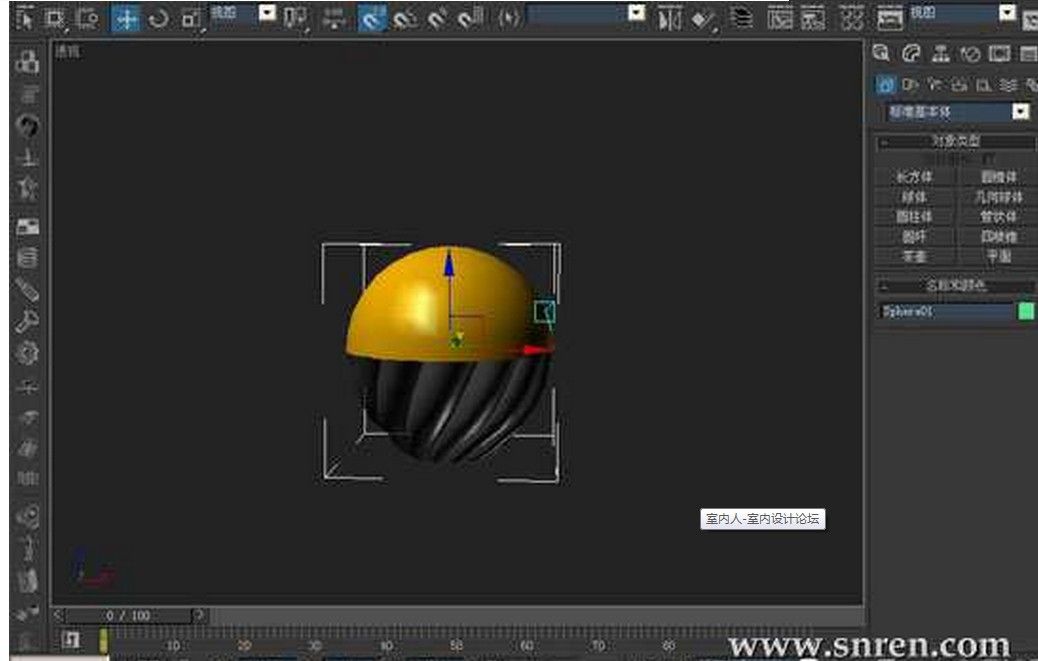Select the Select Object arrow tool
The width and height of the screenshot is (1038, 661).
pos(24,19)
